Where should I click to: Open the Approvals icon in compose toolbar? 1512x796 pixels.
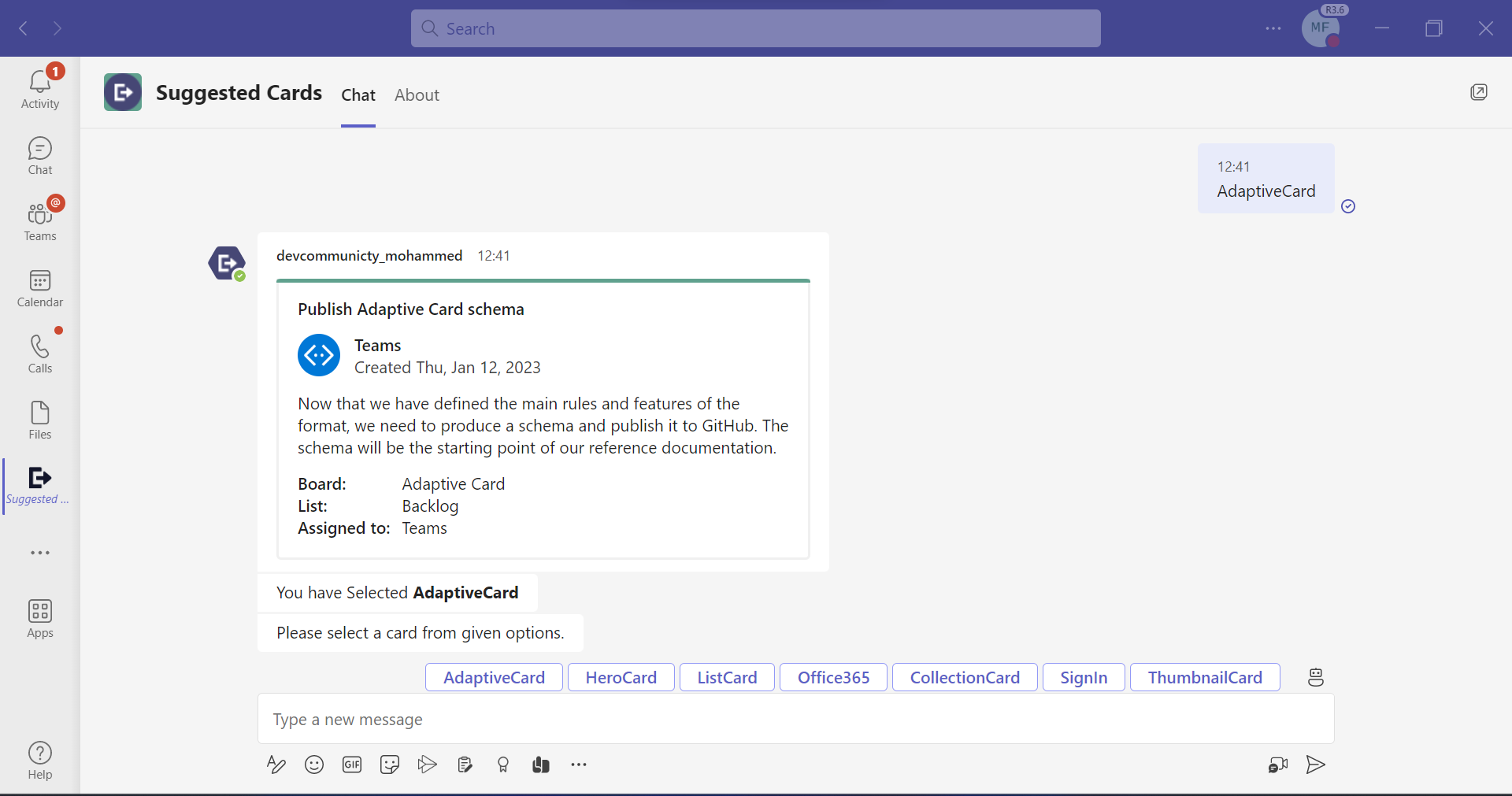pos(465,765)
